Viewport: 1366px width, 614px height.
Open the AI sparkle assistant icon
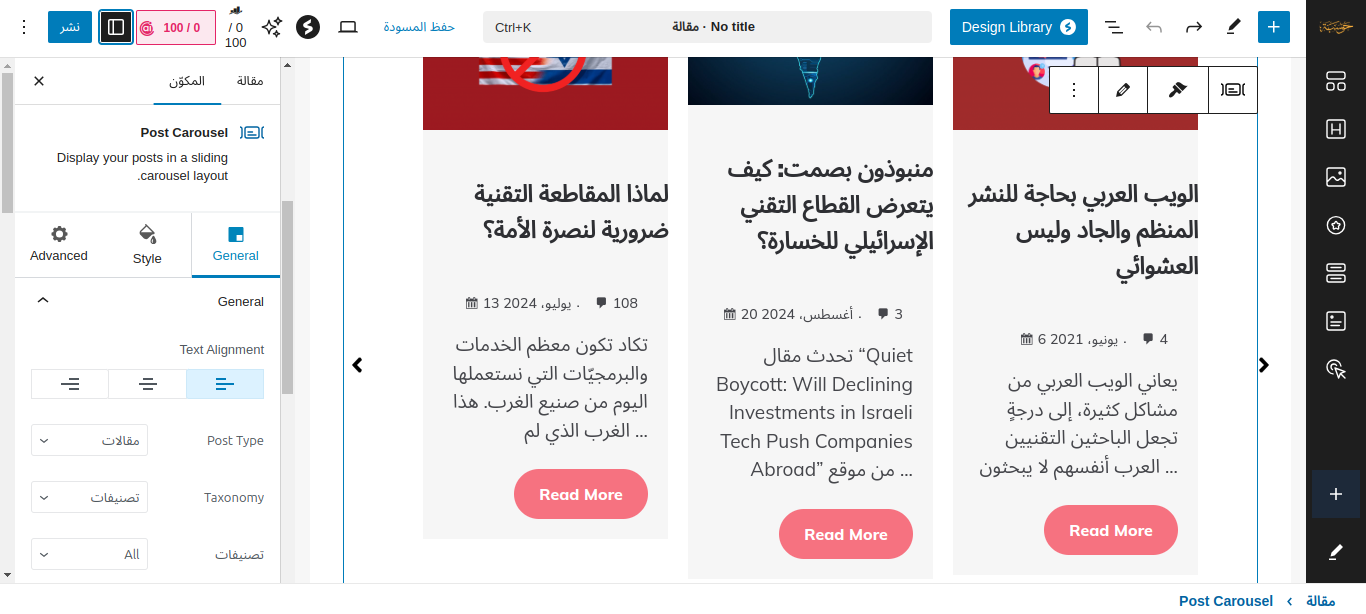(x=271, y=27)
